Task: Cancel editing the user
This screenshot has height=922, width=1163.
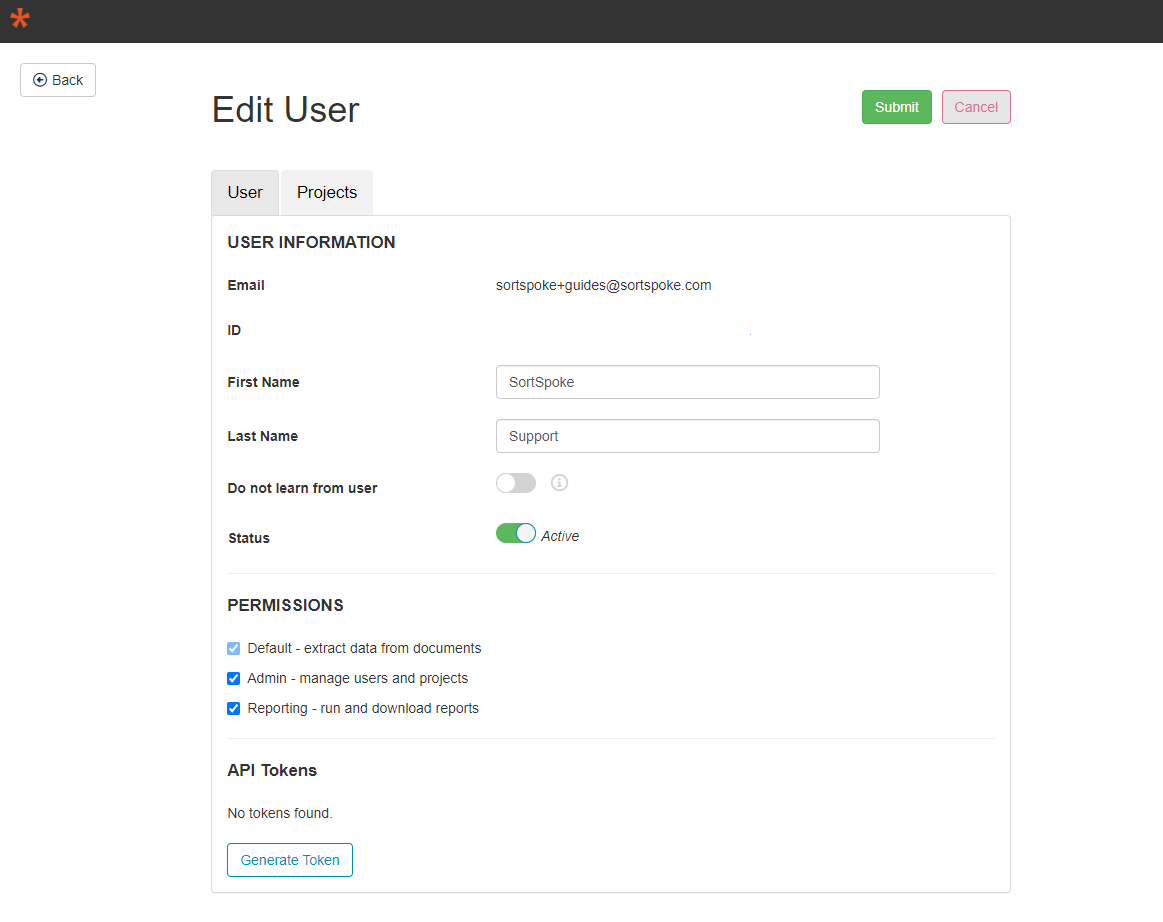Action: [x=976, y=107]
